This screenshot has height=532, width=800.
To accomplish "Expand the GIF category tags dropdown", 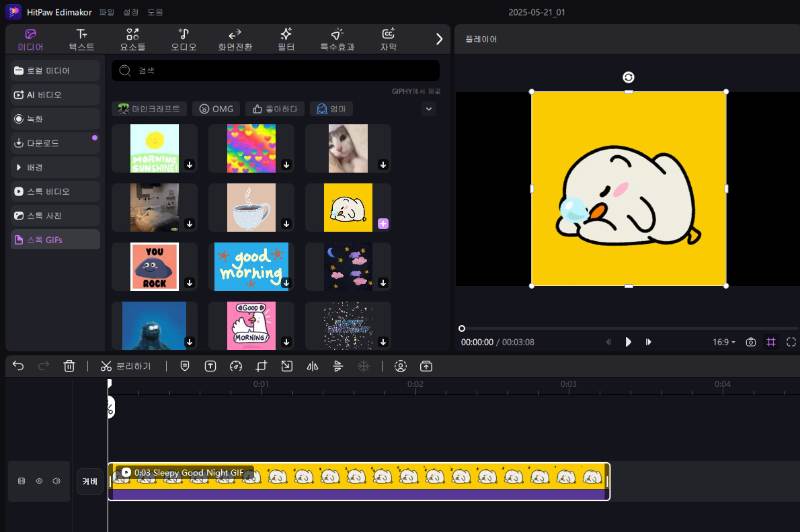I will 429,109.
